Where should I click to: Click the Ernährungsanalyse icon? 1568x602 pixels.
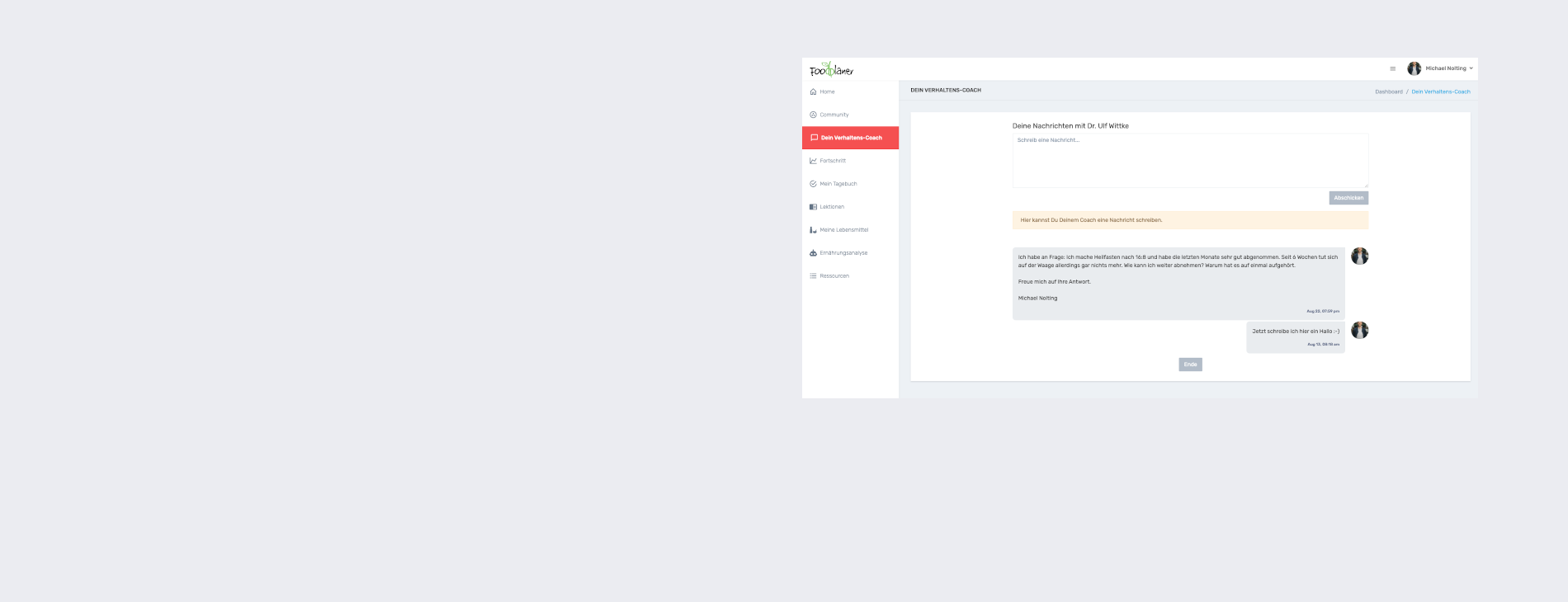(x=813, y=253)
